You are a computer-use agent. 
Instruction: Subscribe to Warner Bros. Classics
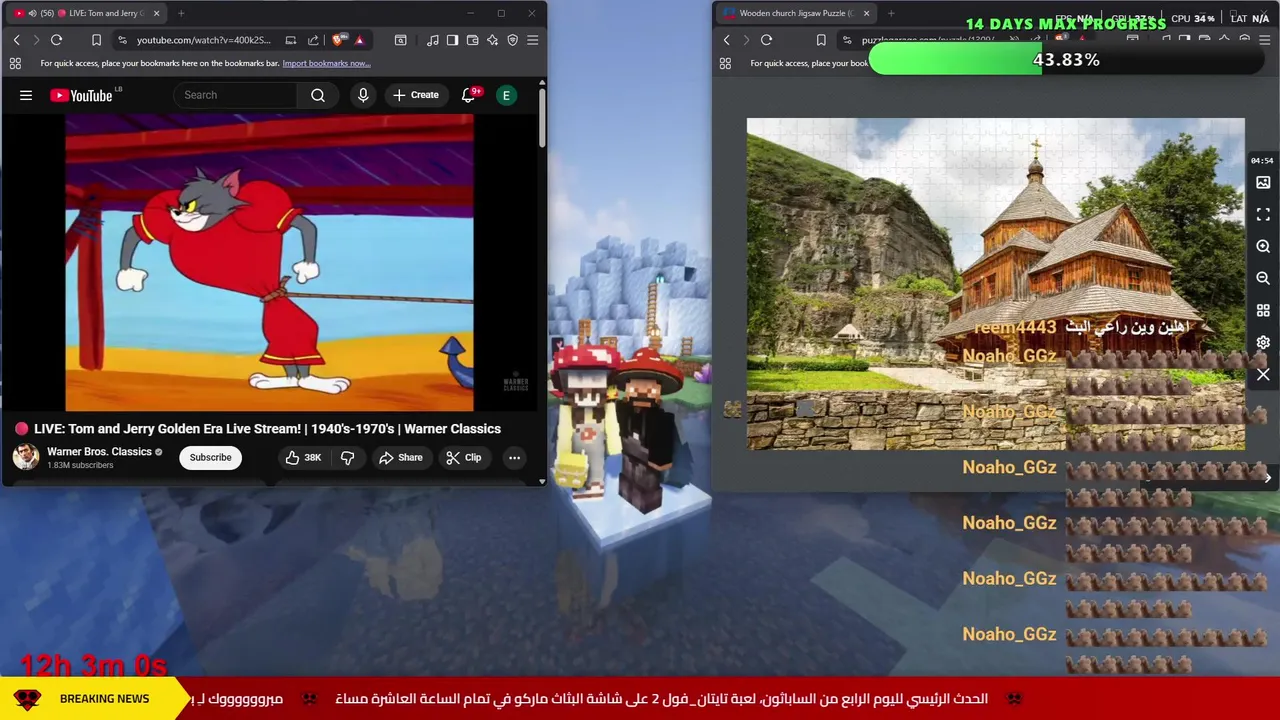(210, 458)
